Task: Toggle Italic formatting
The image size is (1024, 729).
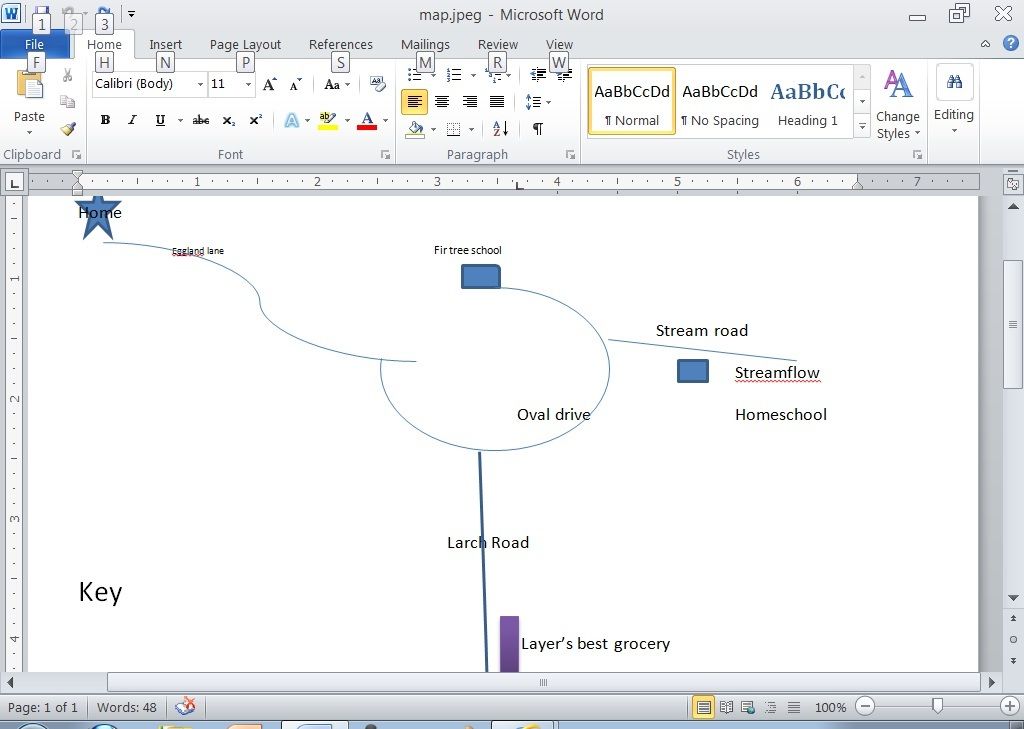Action: tap(132, 120)
